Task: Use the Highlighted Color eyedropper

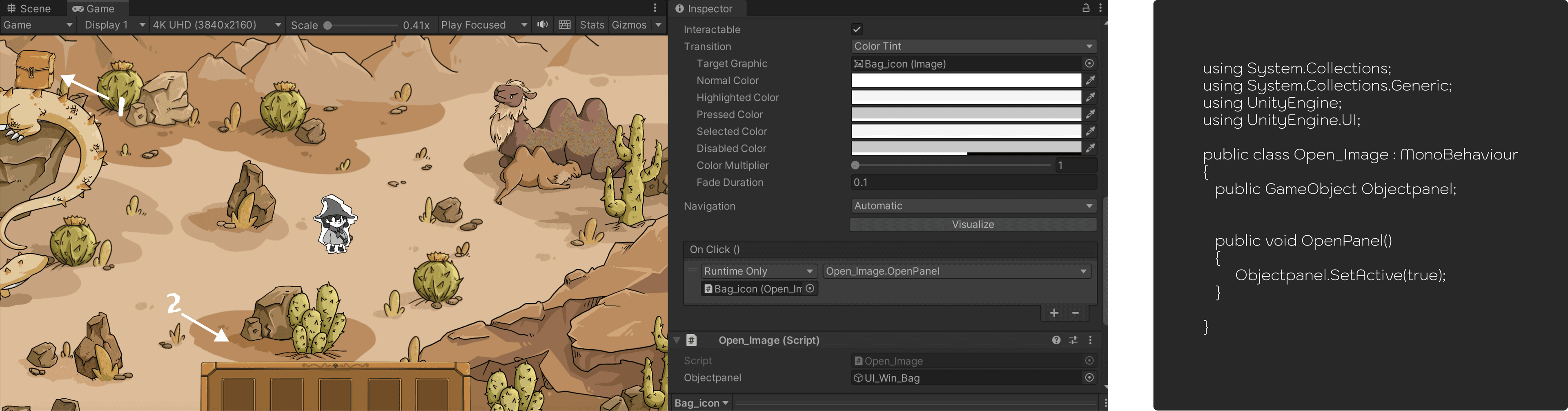Action: coord(1090,97)
